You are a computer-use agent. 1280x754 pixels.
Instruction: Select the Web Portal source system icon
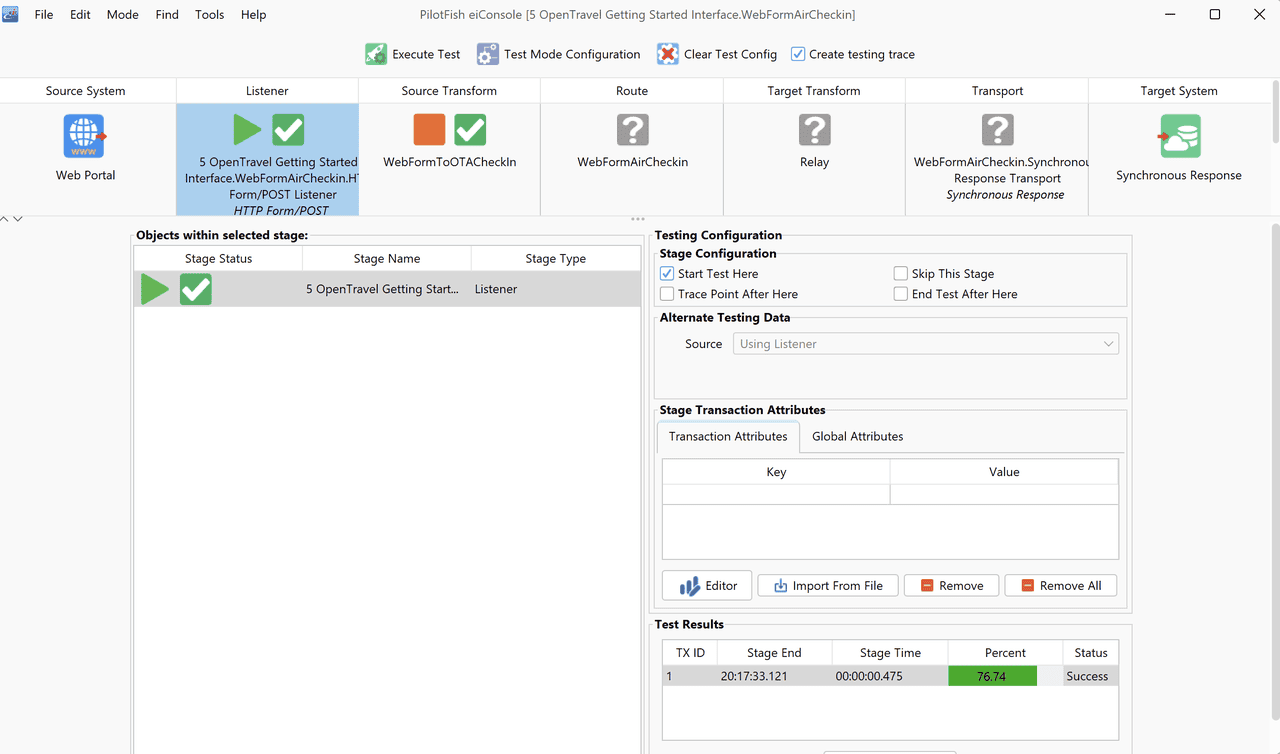coord(85,136)
